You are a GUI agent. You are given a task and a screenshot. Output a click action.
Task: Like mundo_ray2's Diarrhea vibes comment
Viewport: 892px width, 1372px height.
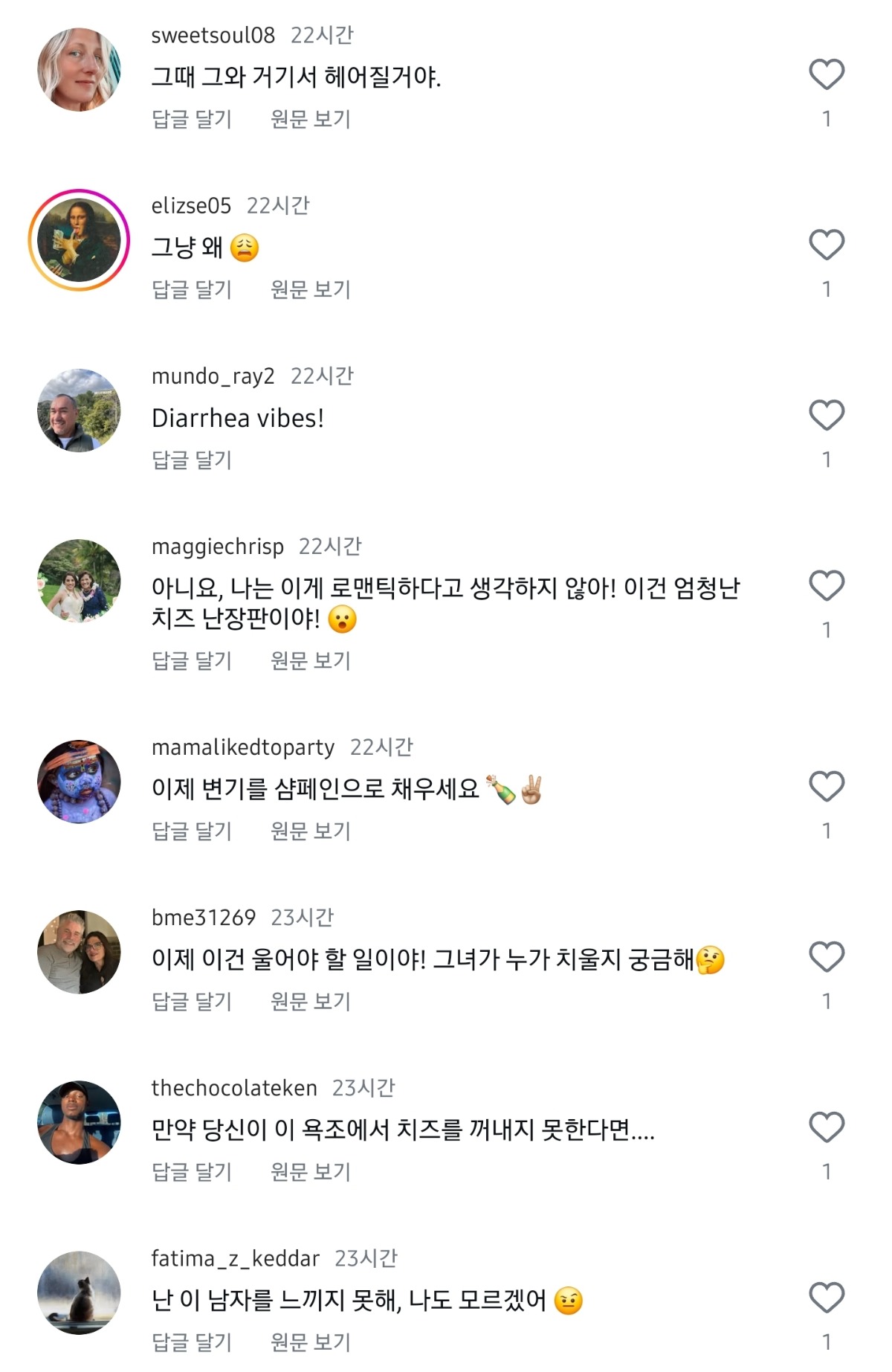pyautogui.click(x=827, y=416)
